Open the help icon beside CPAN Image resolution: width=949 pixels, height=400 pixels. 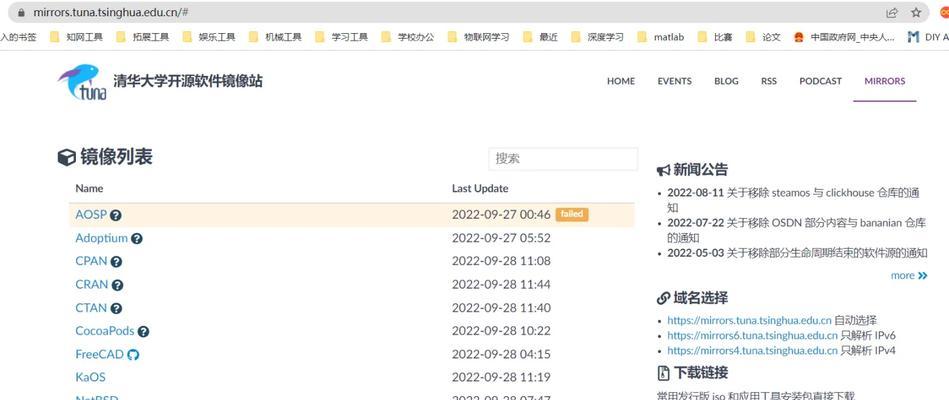[x=116, y=262]
